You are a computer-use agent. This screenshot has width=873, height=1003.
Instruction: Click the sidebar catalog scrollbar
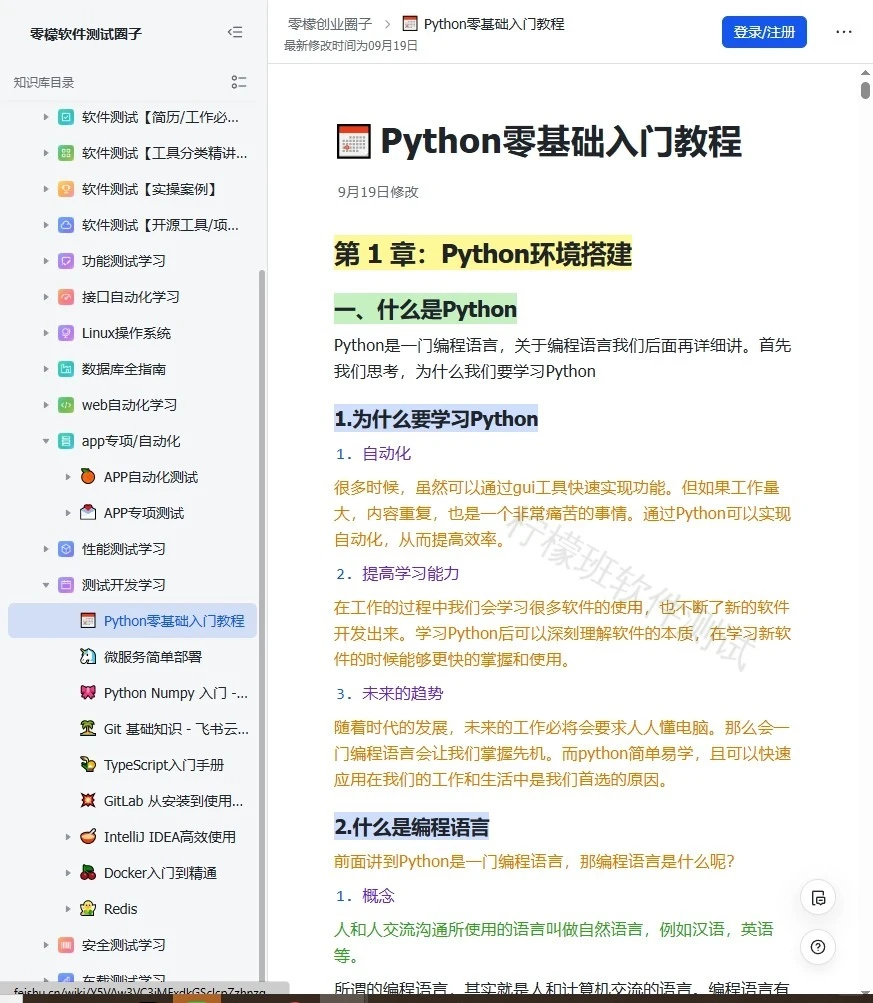[262, 624]
